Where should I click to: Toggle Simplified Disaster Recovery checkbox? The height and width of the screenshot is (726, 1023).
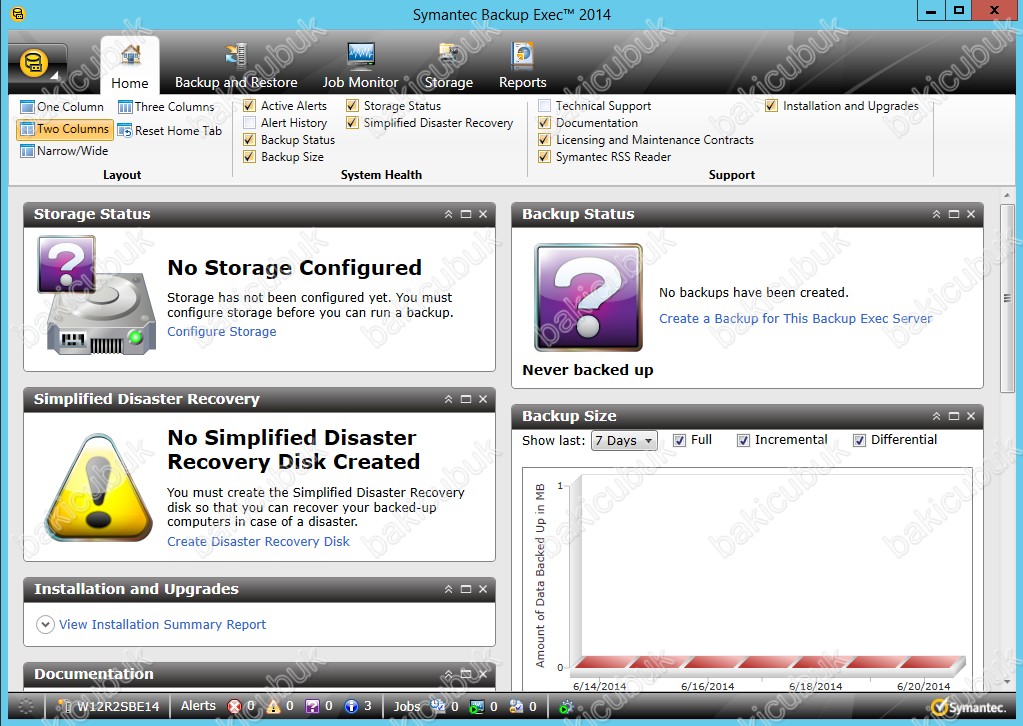(x=352, y=123)
